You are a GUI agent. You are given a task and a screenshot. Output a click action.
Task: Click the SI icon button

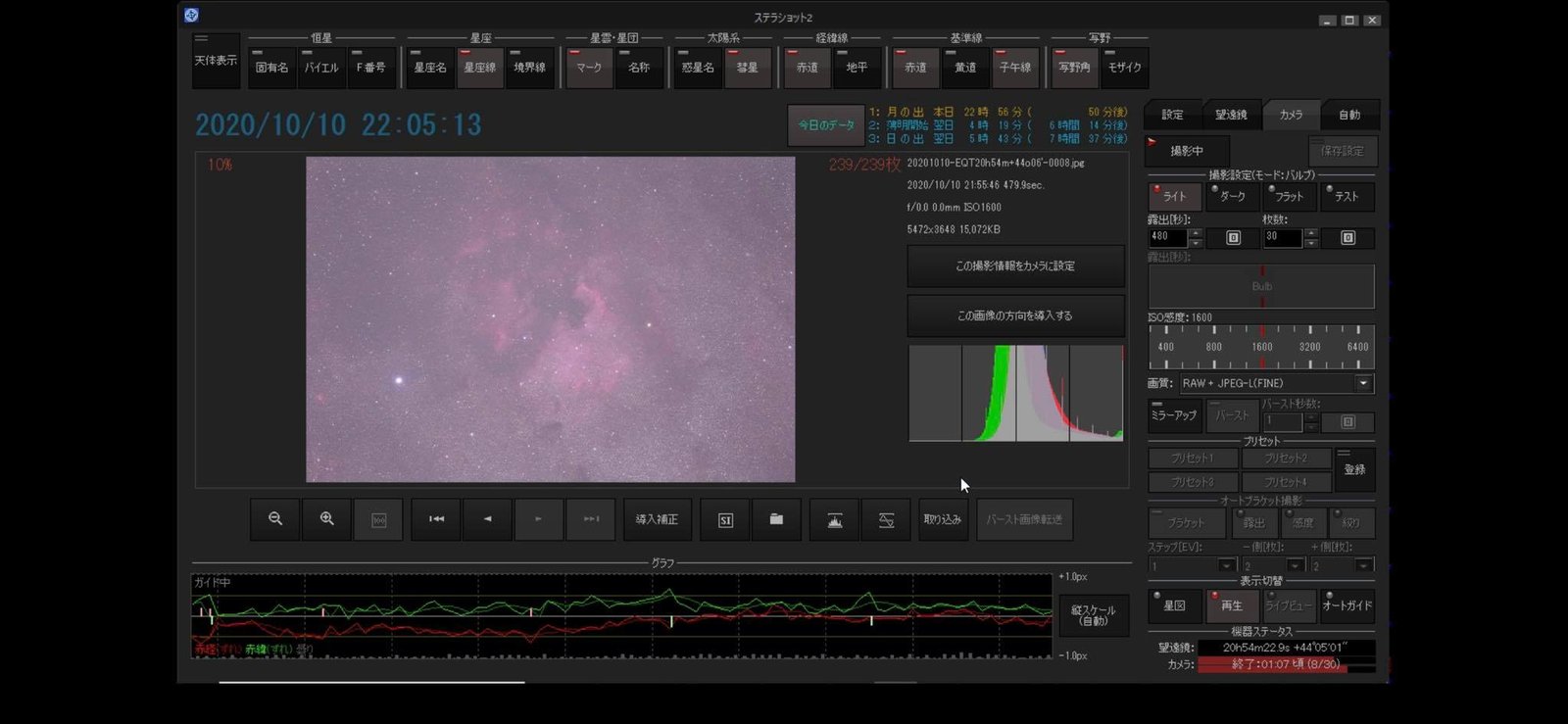point(725,519)
